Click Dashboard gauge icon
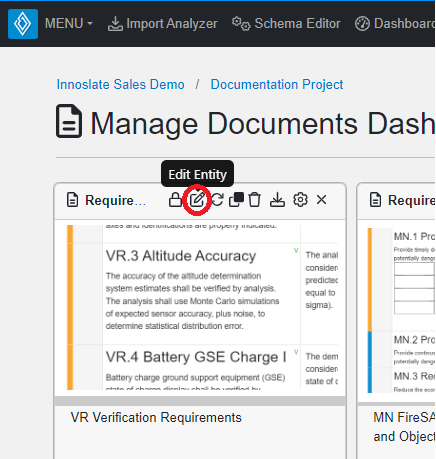Viewport: 436px width, 459px height. click(362, 24)
